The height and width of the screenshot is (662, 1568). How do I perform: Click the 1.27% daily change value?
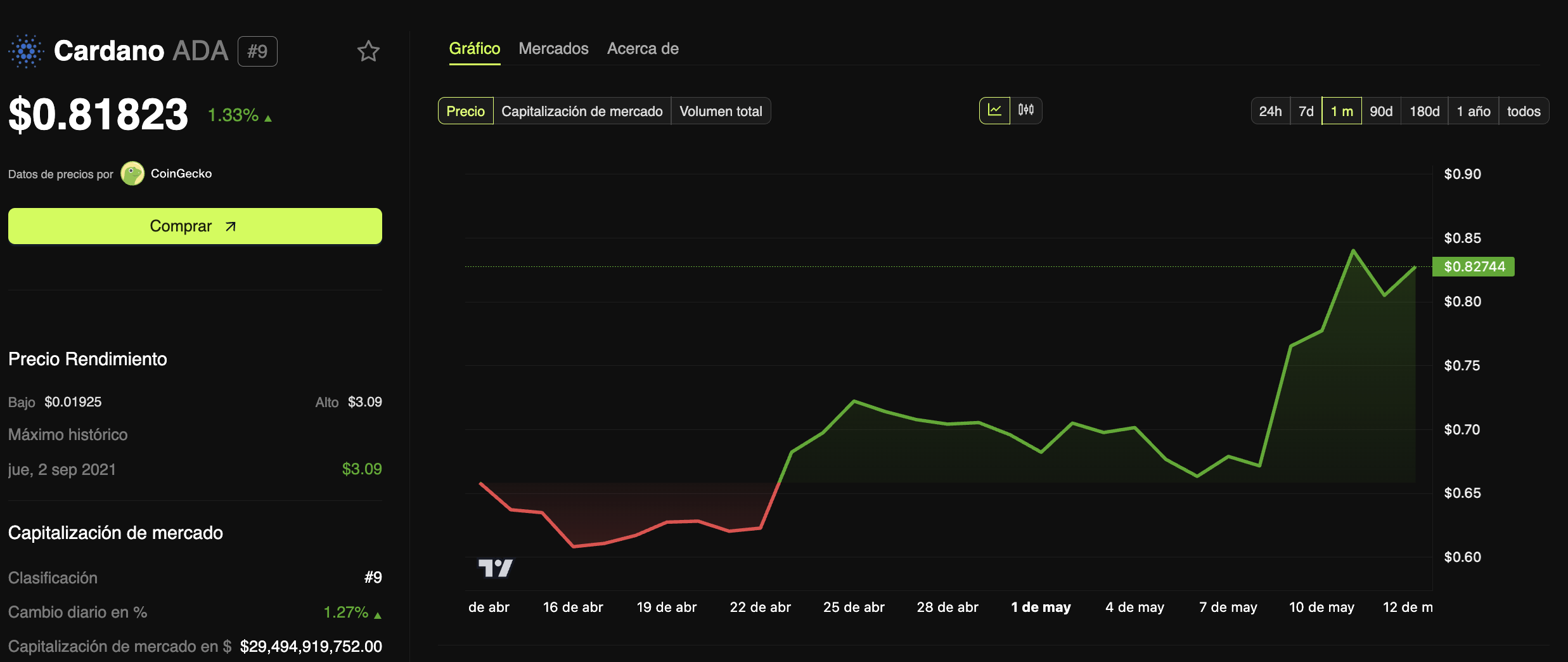[x=346, y=613]
